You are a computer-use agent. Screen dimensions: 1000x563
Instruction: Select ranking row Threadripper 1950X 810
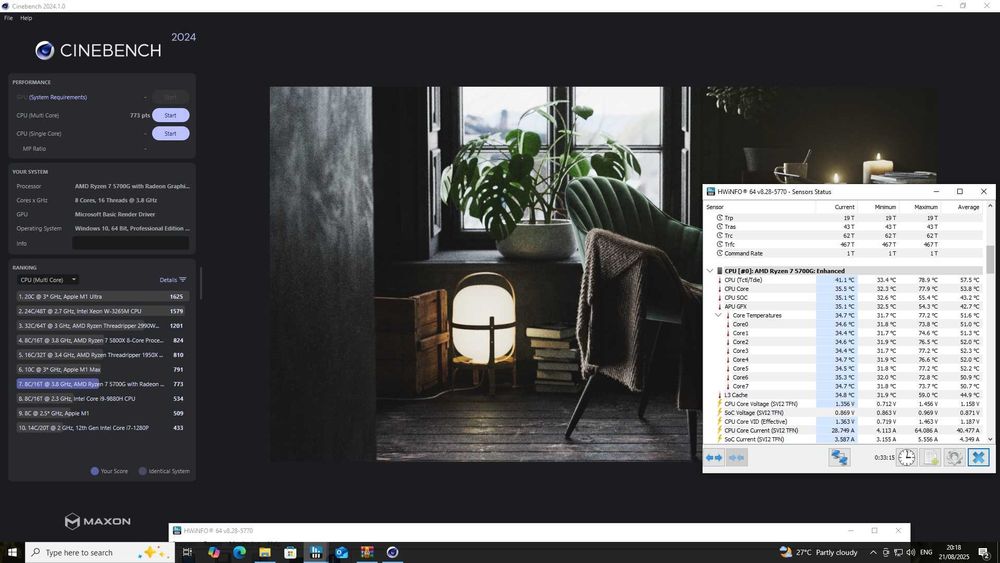101,355
